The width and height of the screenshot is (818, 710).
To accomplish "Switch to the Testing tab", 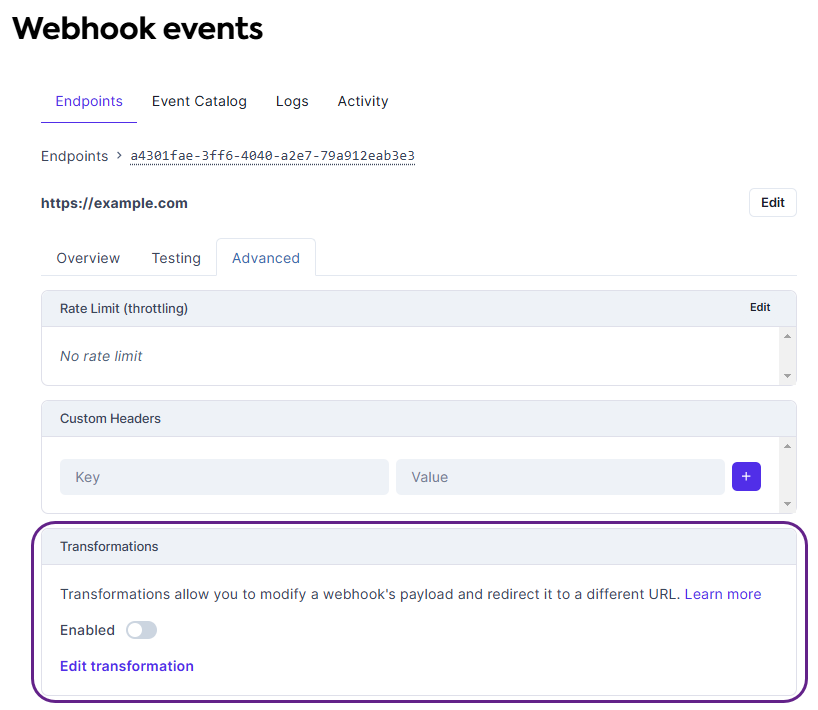I will pos(176,258).
